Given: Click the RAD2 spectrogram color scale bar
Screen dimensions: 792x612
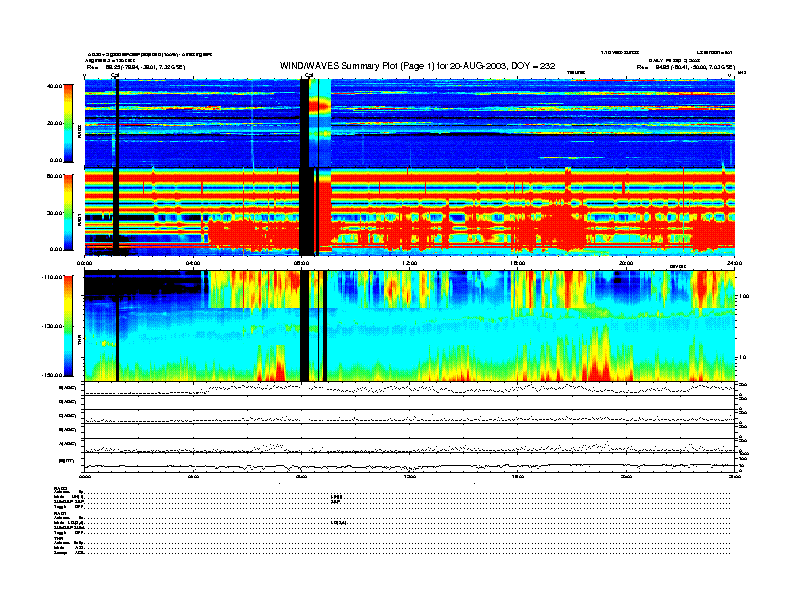Looking at the screenshot, I should (68, 123).
